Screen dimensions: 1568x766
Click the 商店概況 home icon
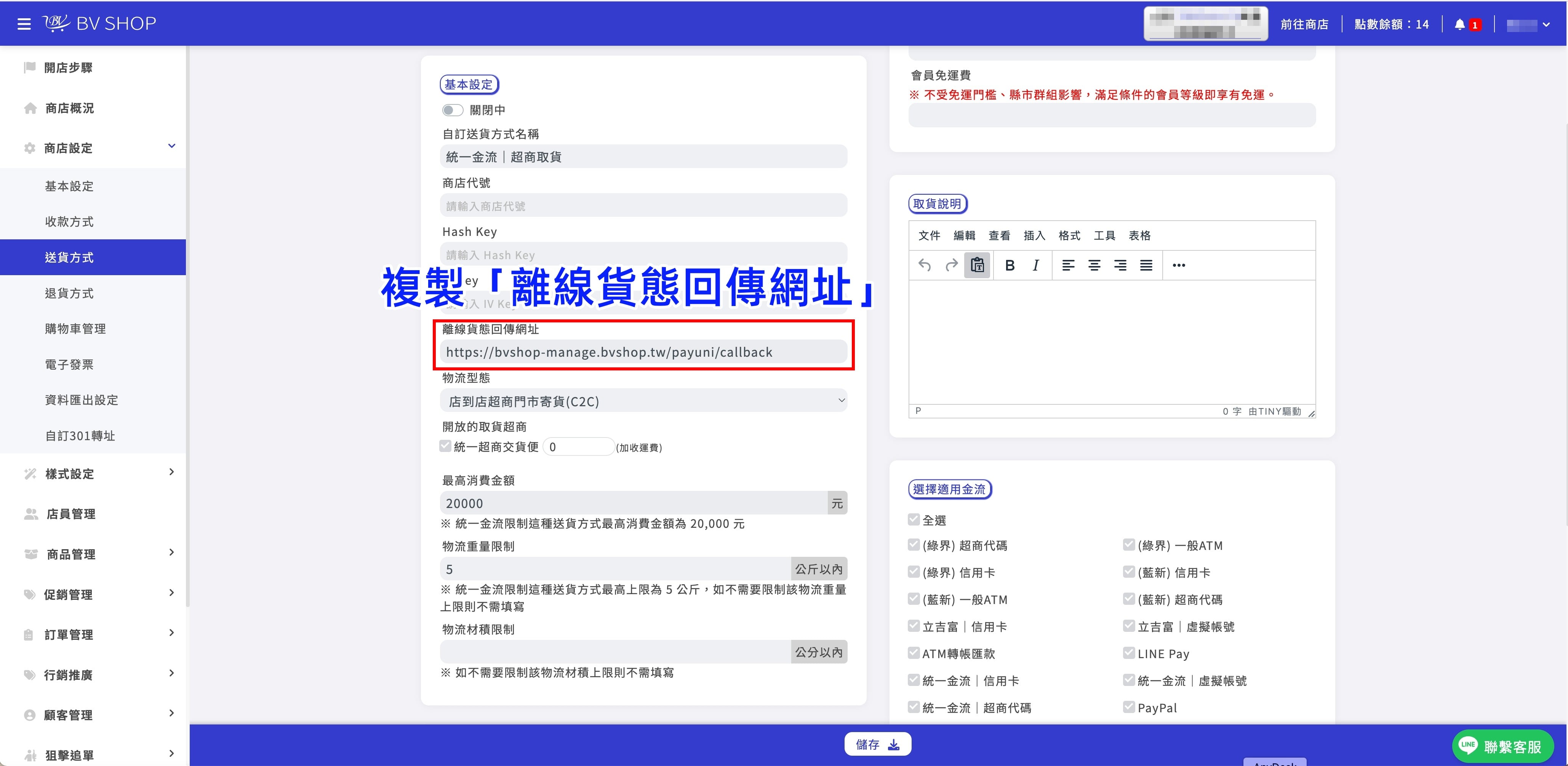point(30,108)
